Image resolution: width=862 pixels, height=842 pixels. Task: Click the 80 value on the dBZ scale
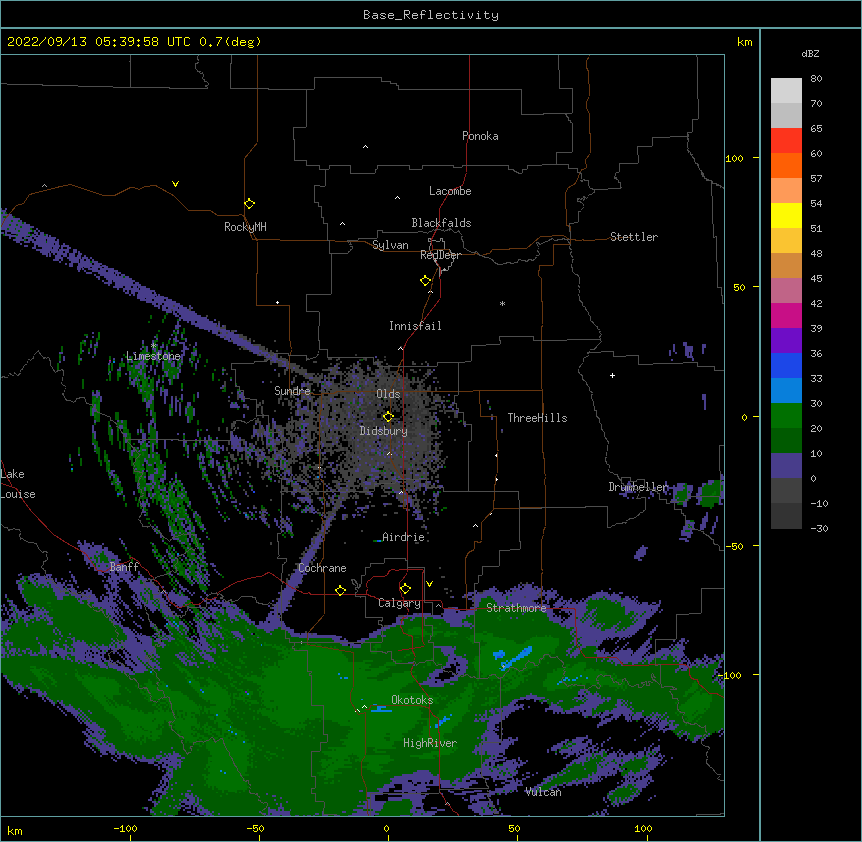pos(816,79)
